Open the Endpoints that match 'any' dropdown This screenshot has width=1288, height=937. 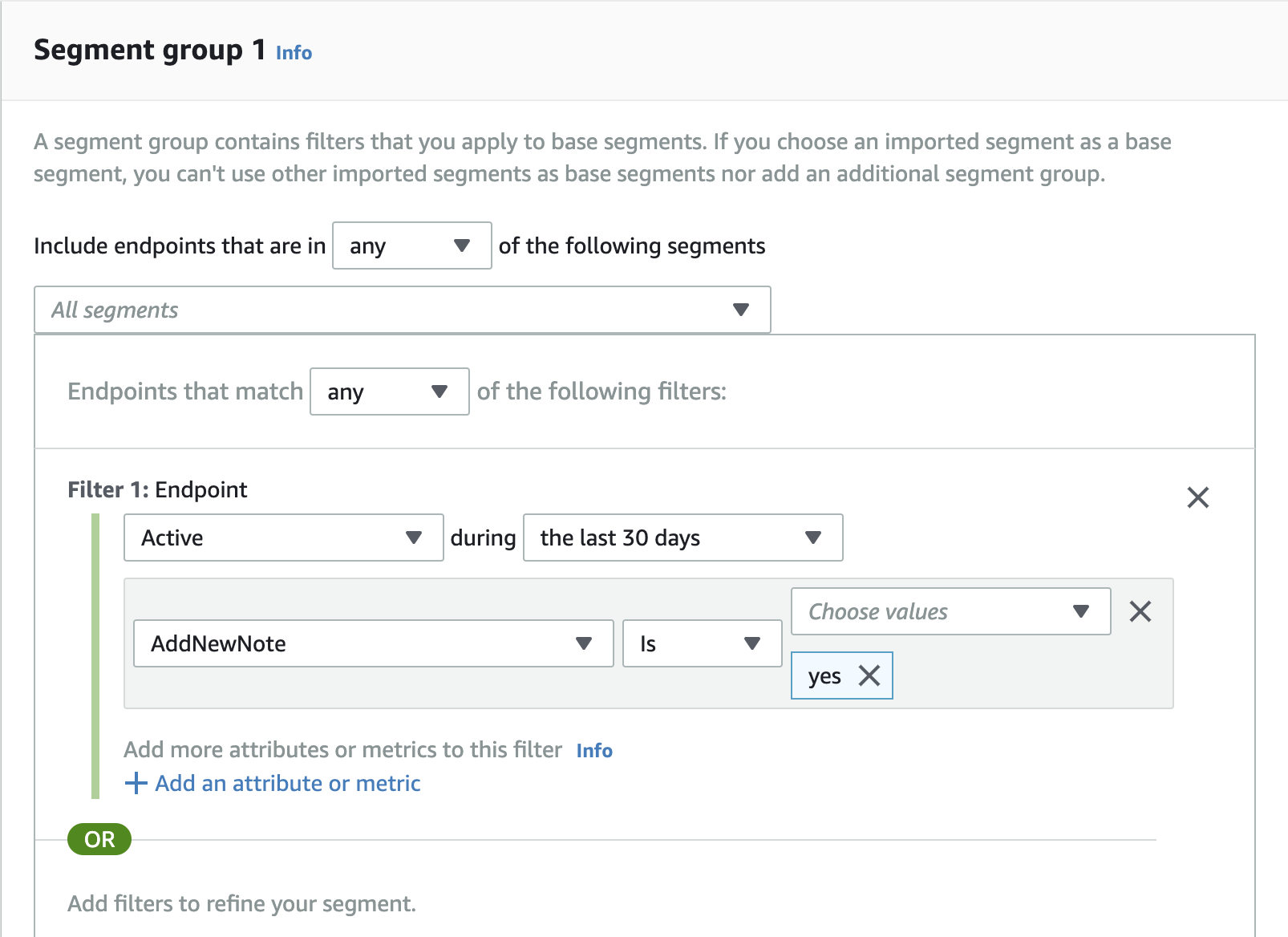(389, 391)
